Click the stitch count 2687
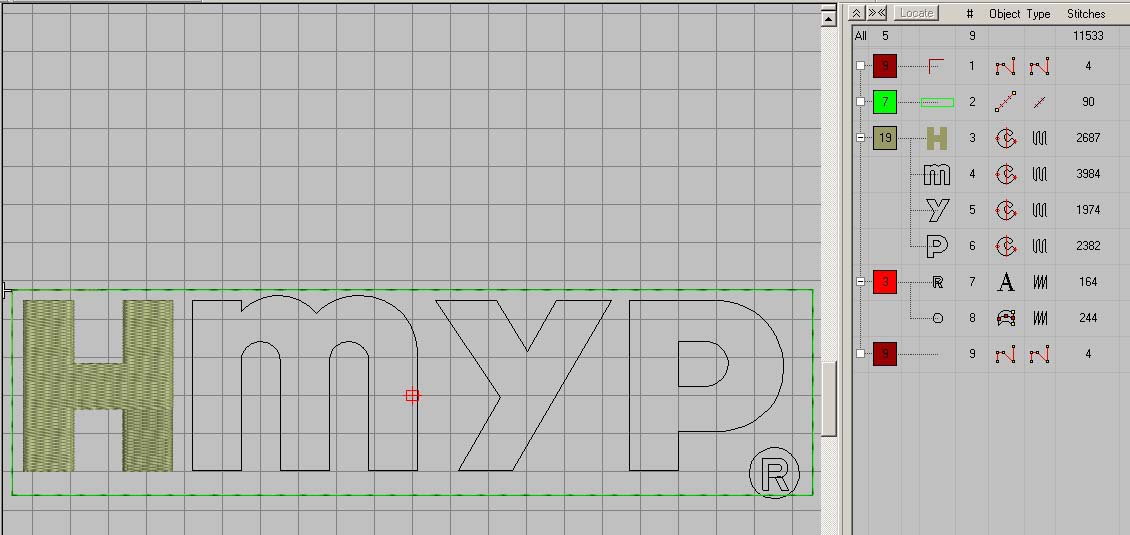The height and width of the screenshot is (535, 1130). click(1088, 138)
